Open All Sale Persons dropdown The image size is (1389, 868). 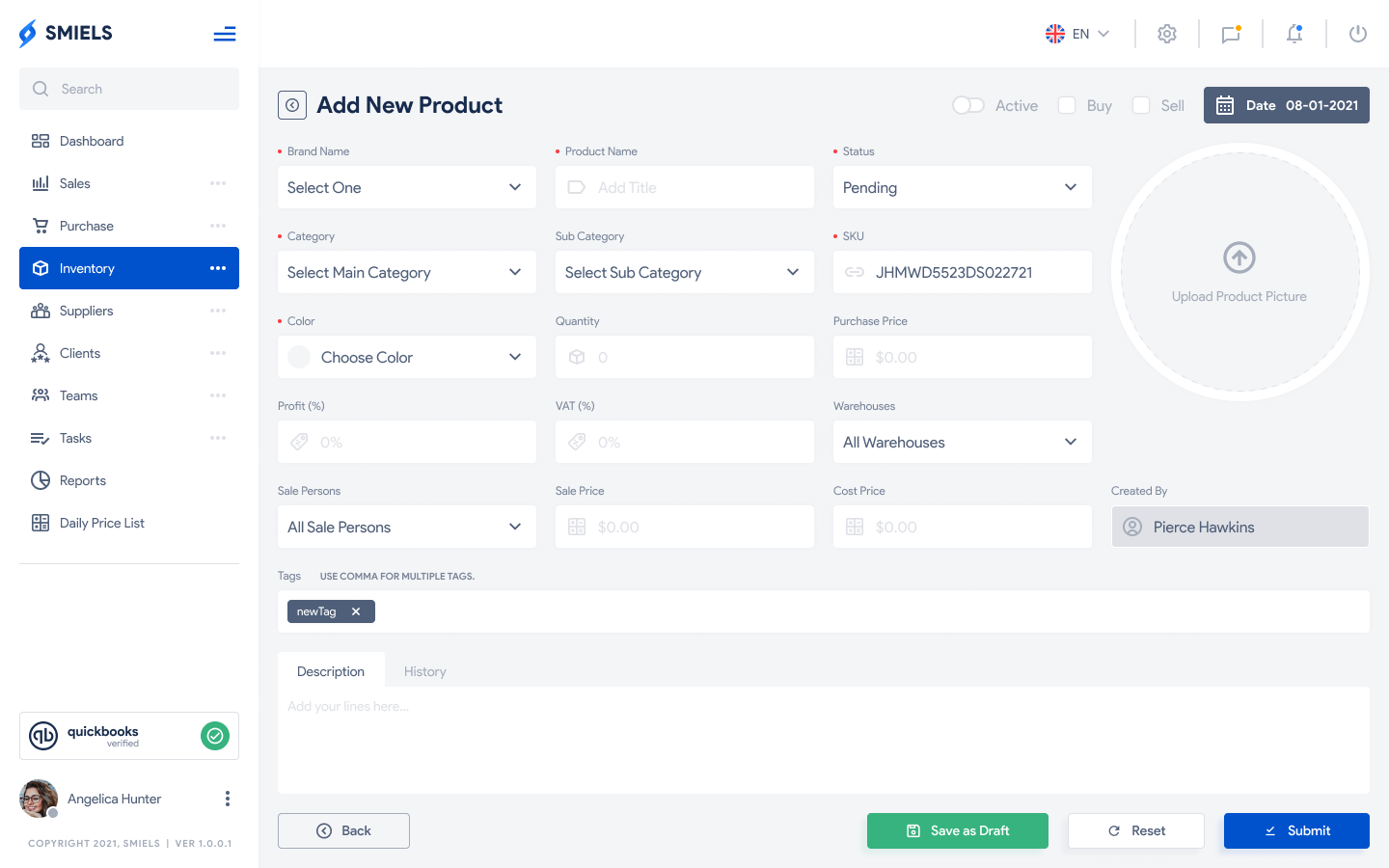(x=407, y=527)
